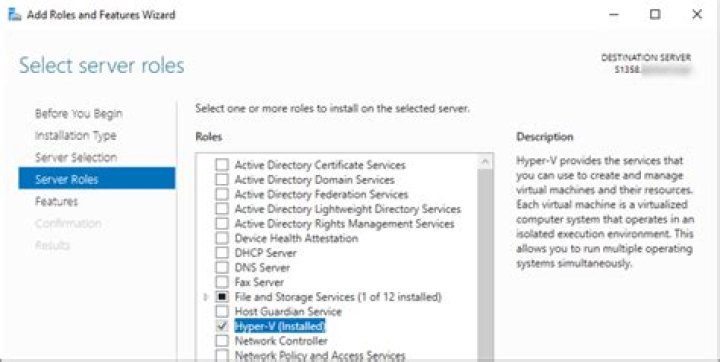Select the DHCP Server label
The height and width of the screenshot is (362, 720).
[265, 253]
